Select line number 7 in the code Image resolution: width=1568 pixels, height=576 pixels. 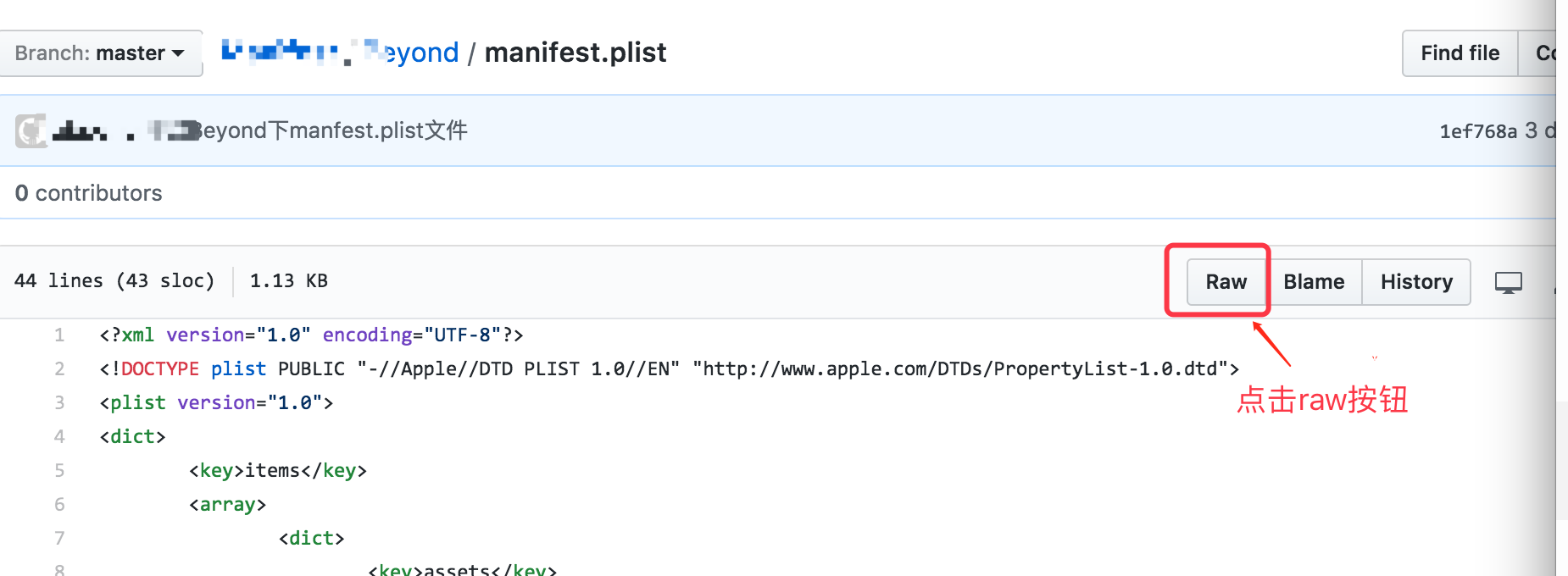(x=59, y=539)
